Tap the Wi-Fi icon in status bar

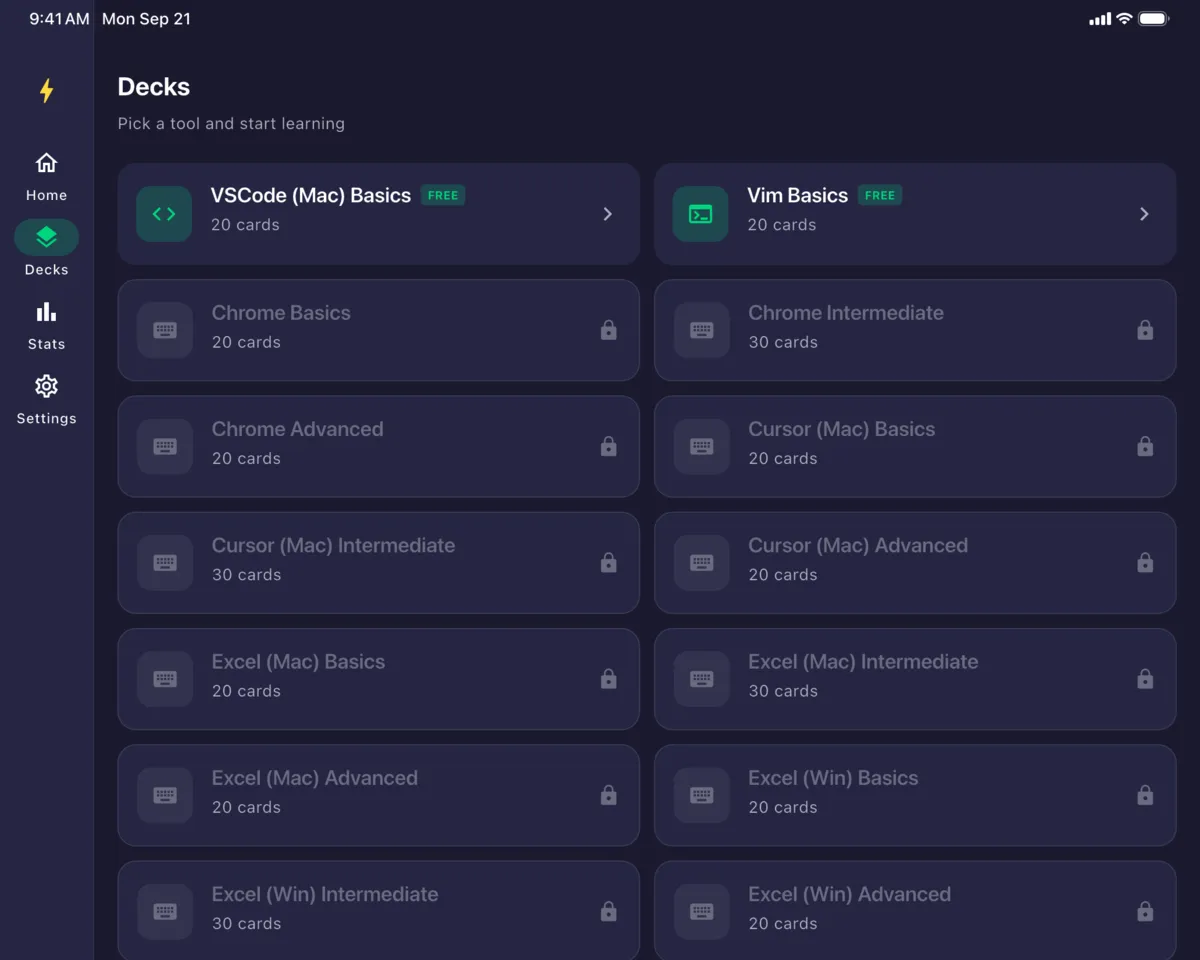[x=1124, y=19]
